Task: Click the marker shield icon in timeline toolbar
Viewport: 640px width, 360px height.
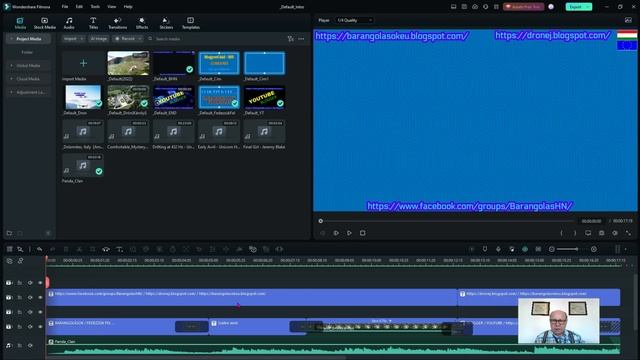Action: [485, 249]
